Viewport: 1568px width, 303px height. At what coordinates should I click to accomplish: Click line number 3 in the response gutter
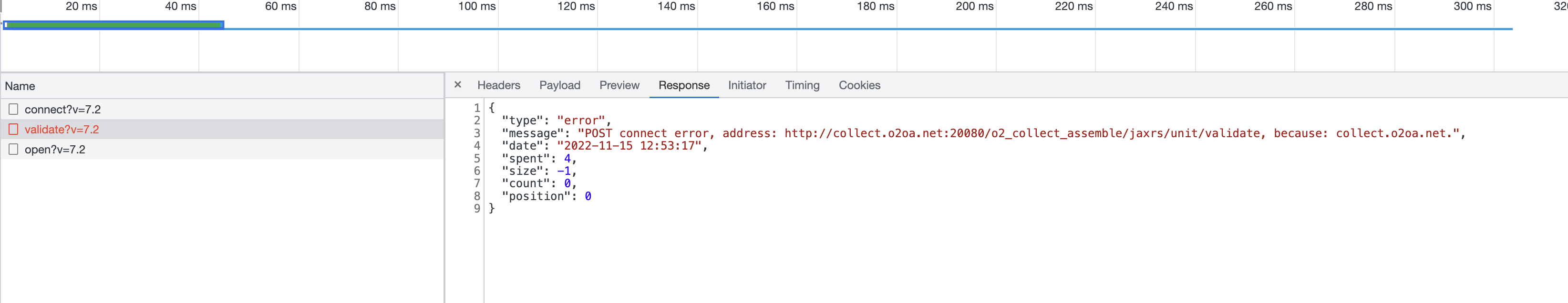click(476, 133)
